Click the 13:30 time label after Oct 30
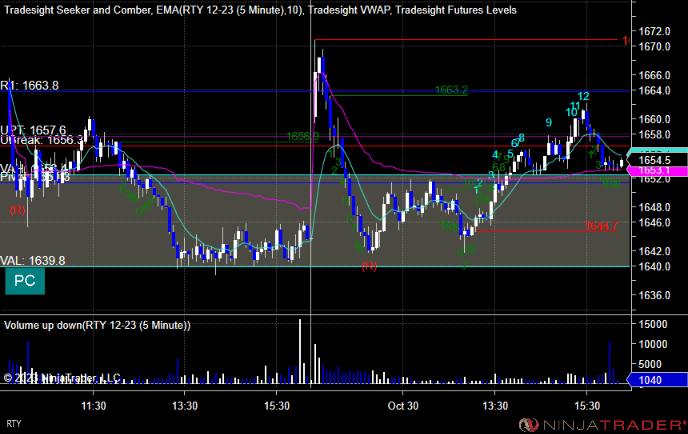Viewport: 688px width, 434px height. (495, 406)
